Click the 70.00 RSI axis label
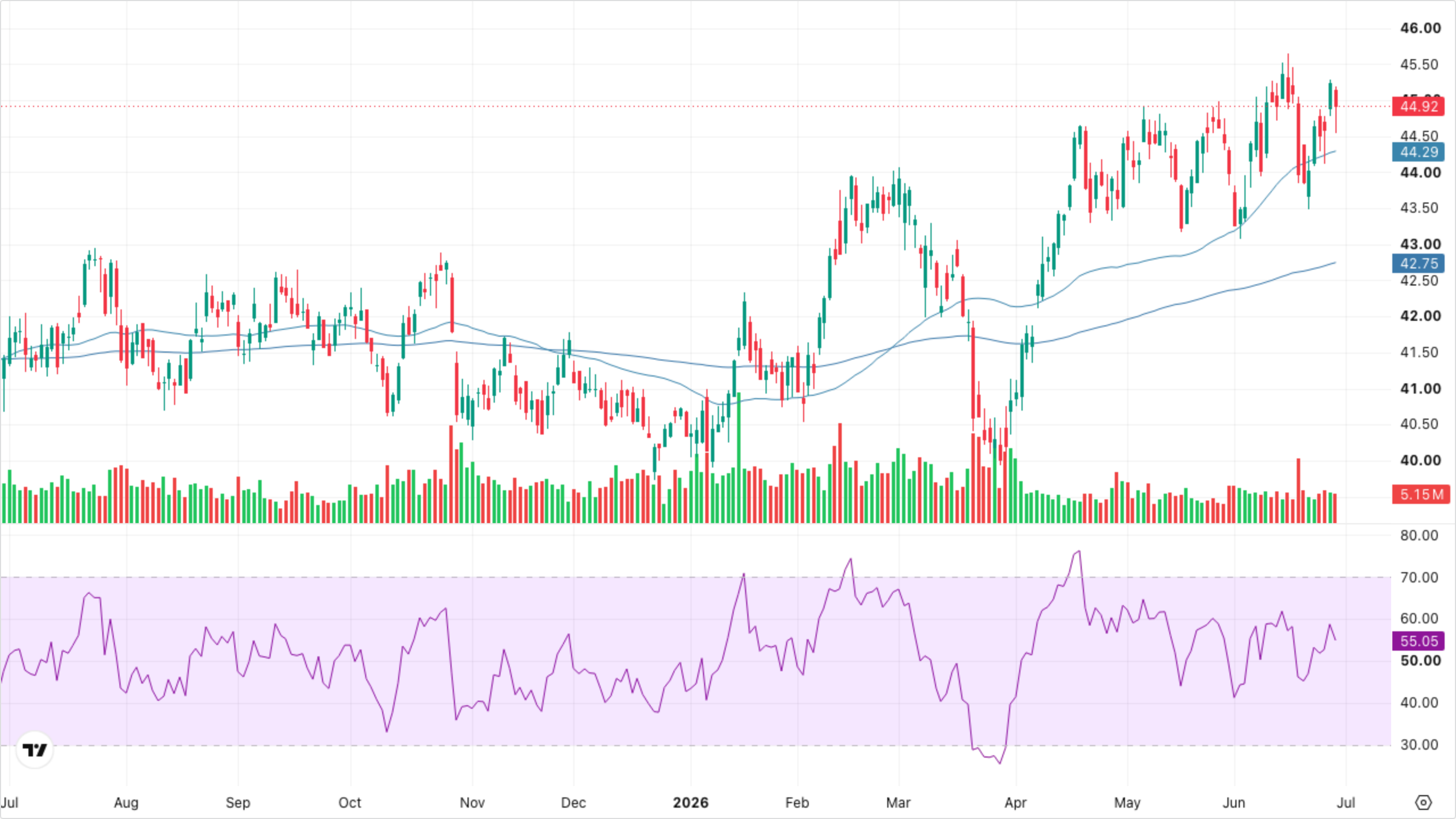This screenshot has width=1456, height=819. (x=1419, y=577)
